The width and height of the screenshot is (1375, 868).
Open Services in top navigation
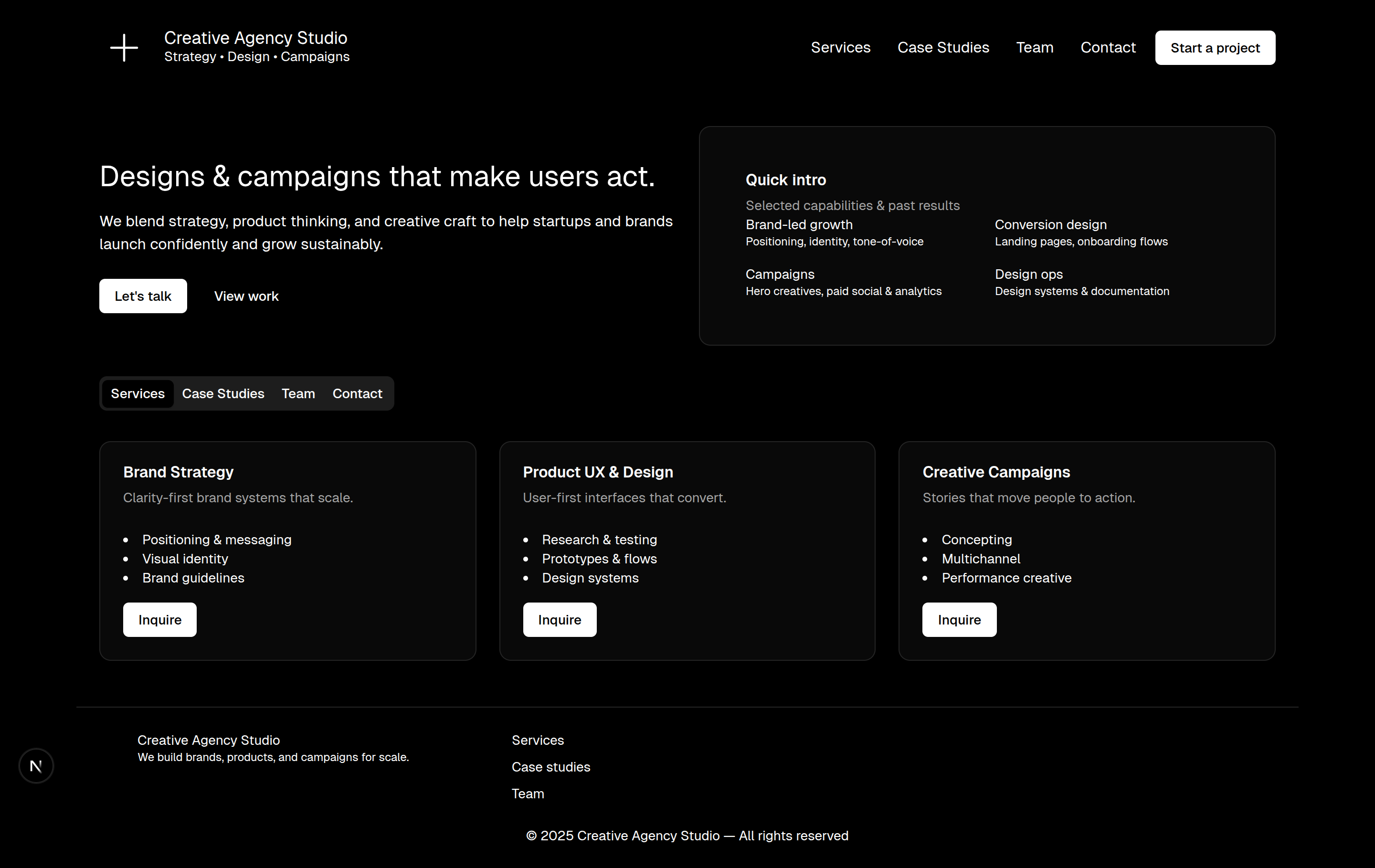(x=841, y=47)
